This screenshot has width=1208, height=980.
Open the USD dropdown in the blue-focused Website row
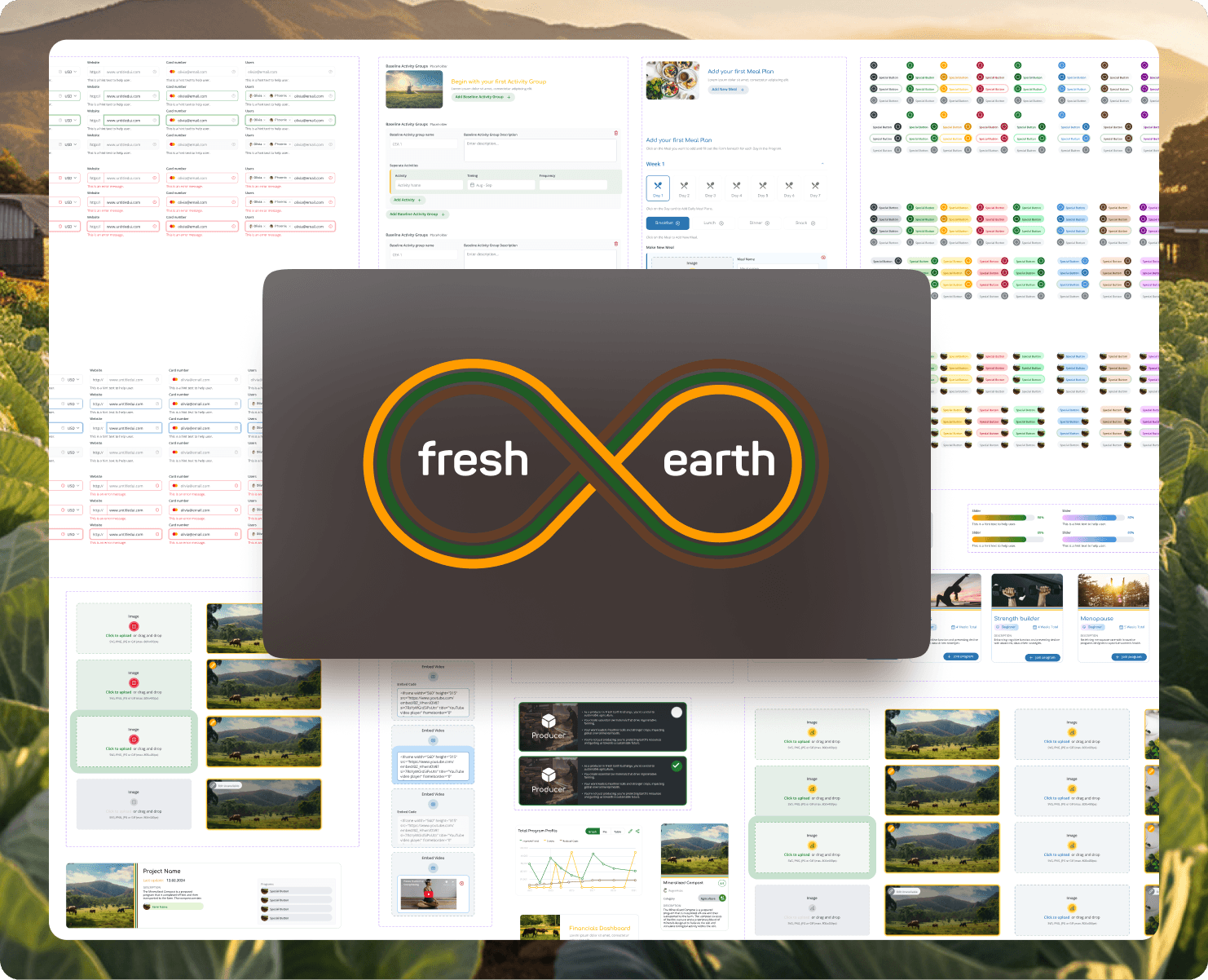coord(72,428)
